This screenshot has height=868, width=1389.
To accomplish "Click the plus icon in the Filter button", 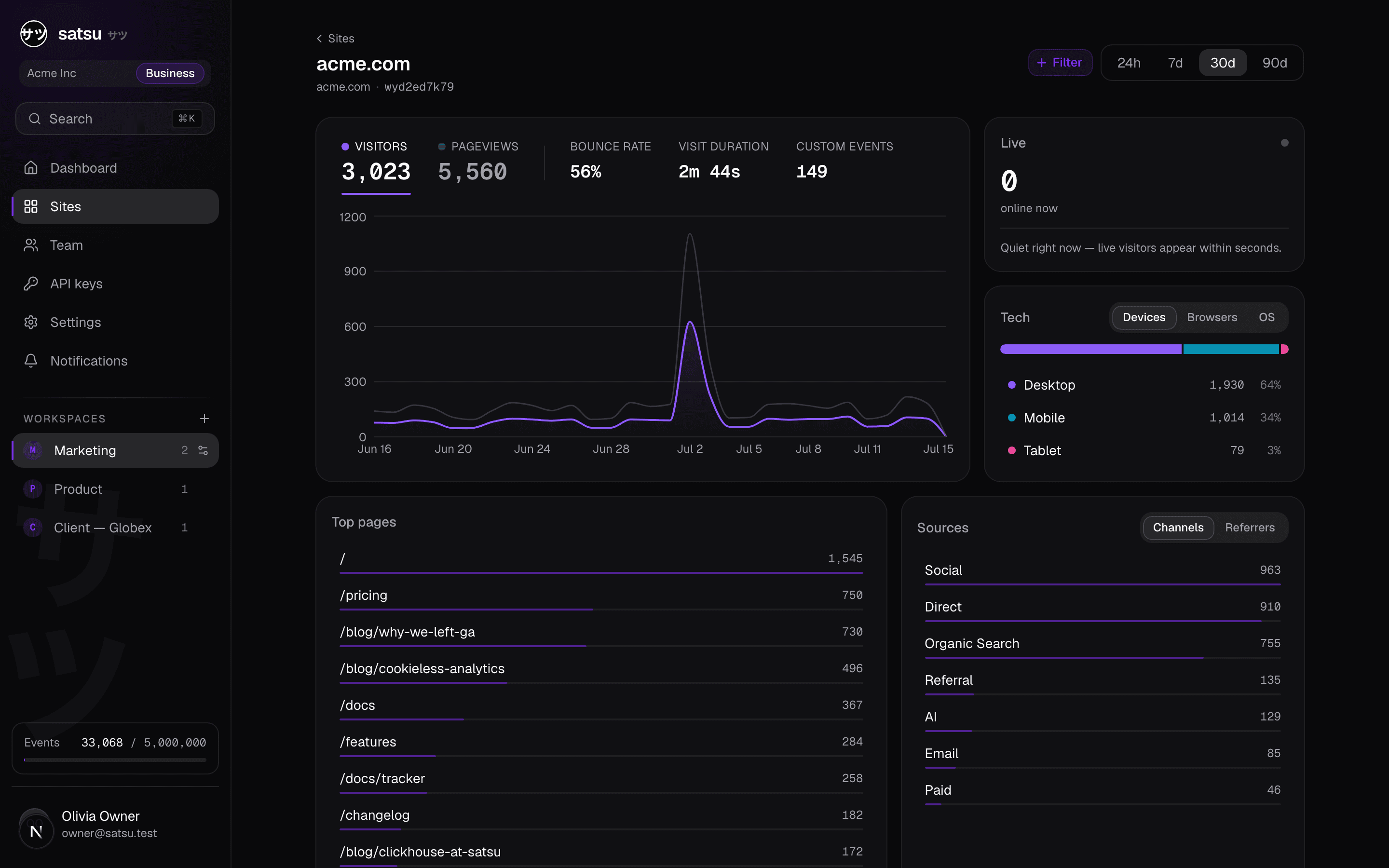I will click(1042, 63).
